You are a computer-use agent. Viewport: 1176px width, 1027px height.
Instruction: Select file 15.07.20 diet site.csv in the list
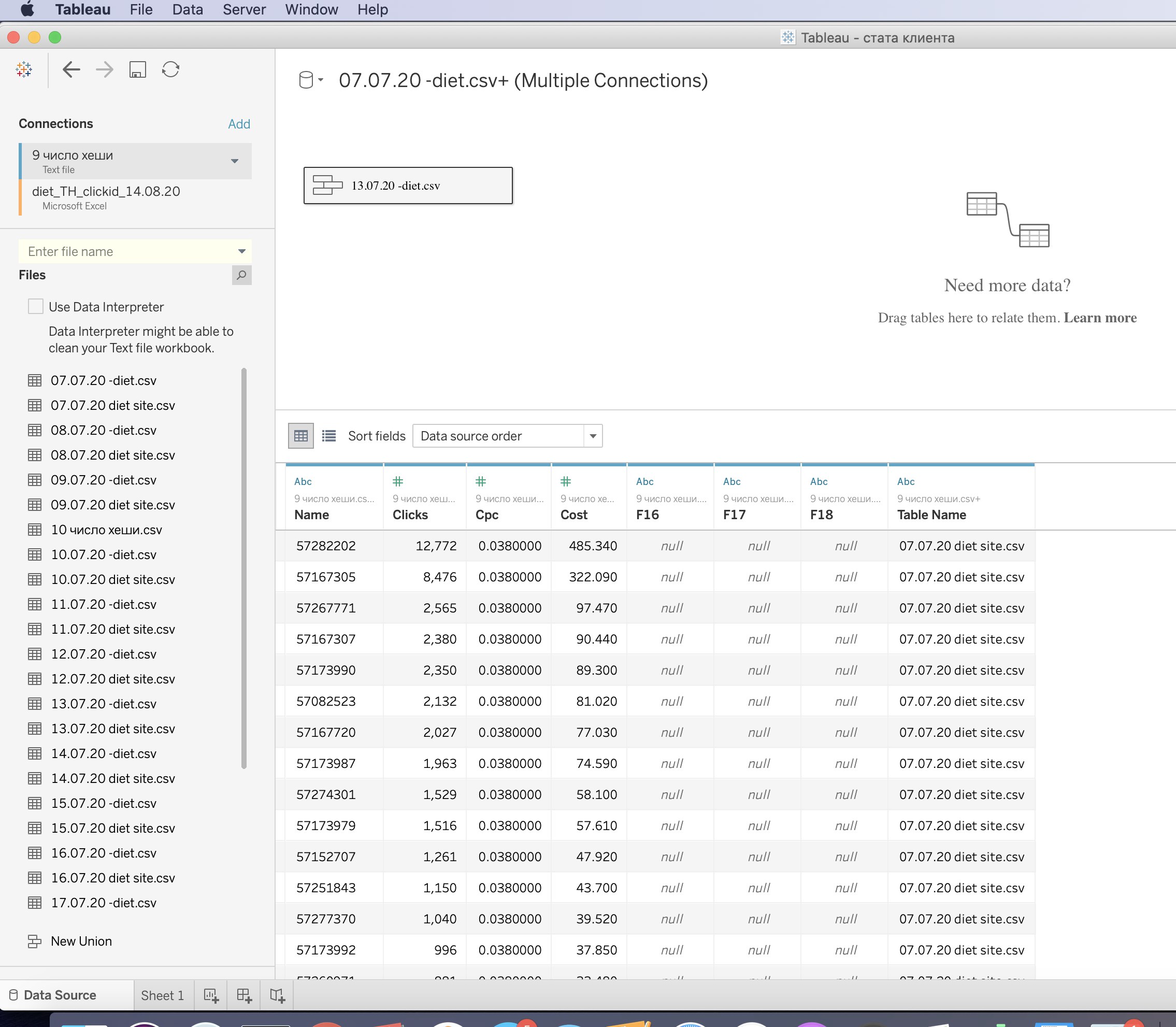(x=113, y=828)
